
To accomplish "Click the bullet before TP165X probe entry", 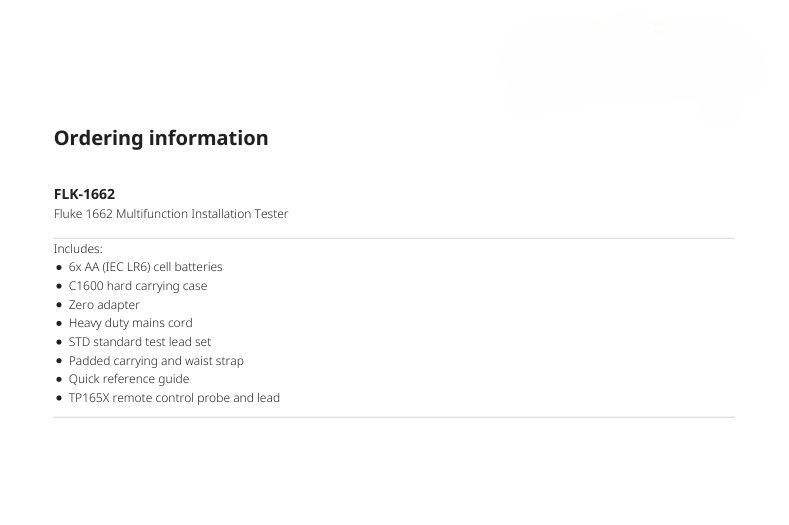I will (59, 398).
